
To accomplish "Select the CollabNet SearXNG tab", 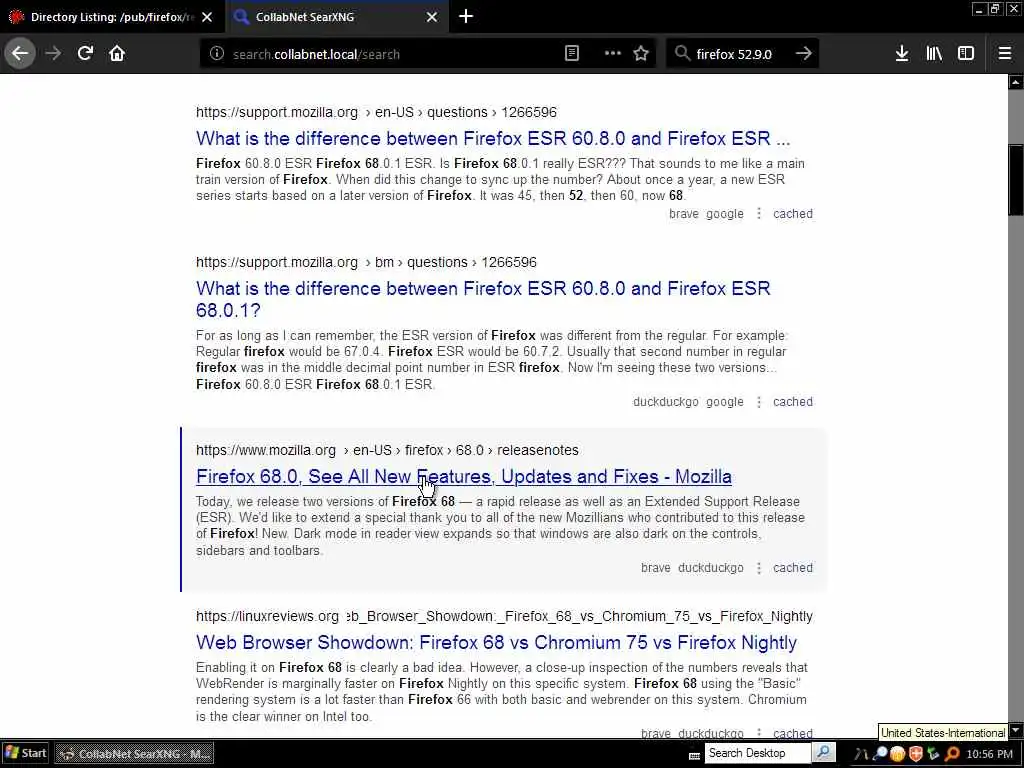I will coord(337,17).
